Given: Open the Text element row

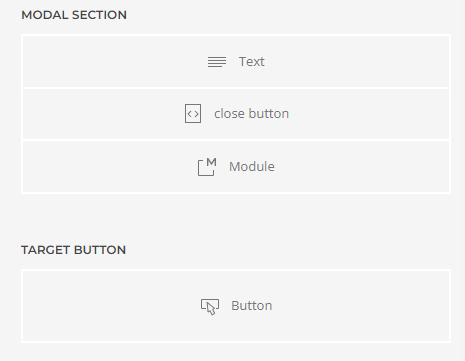Looking at the screenshot, I should tap(236, 61).
